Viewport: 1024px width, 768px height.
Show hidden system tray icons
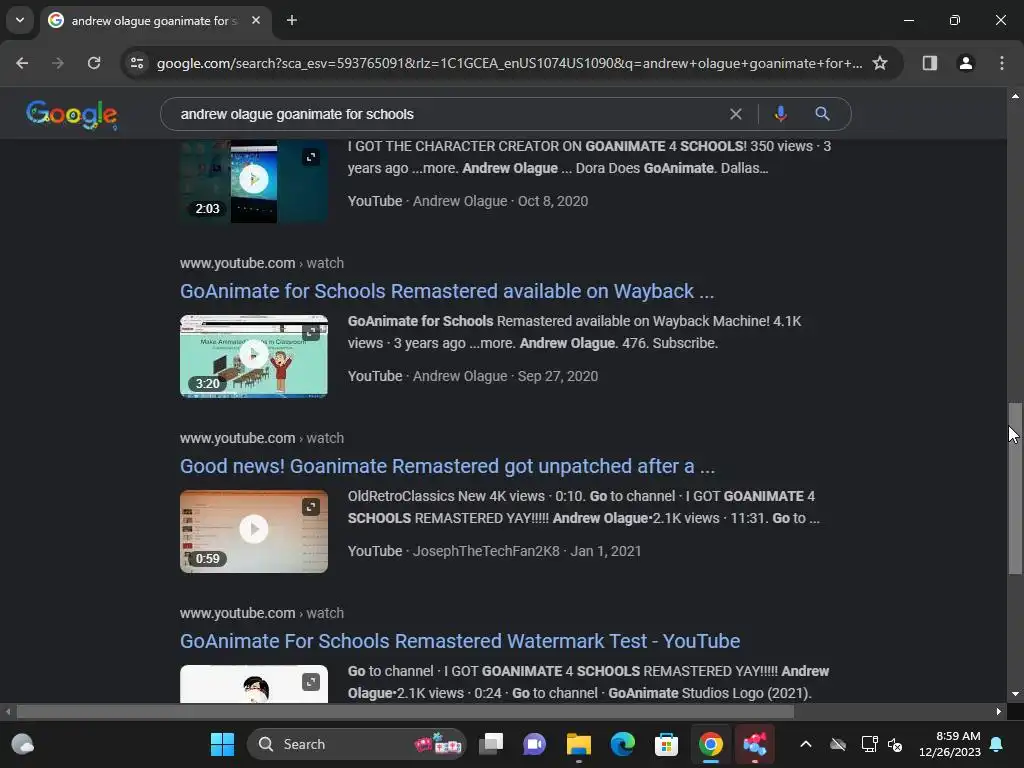[x=806, y=744]
